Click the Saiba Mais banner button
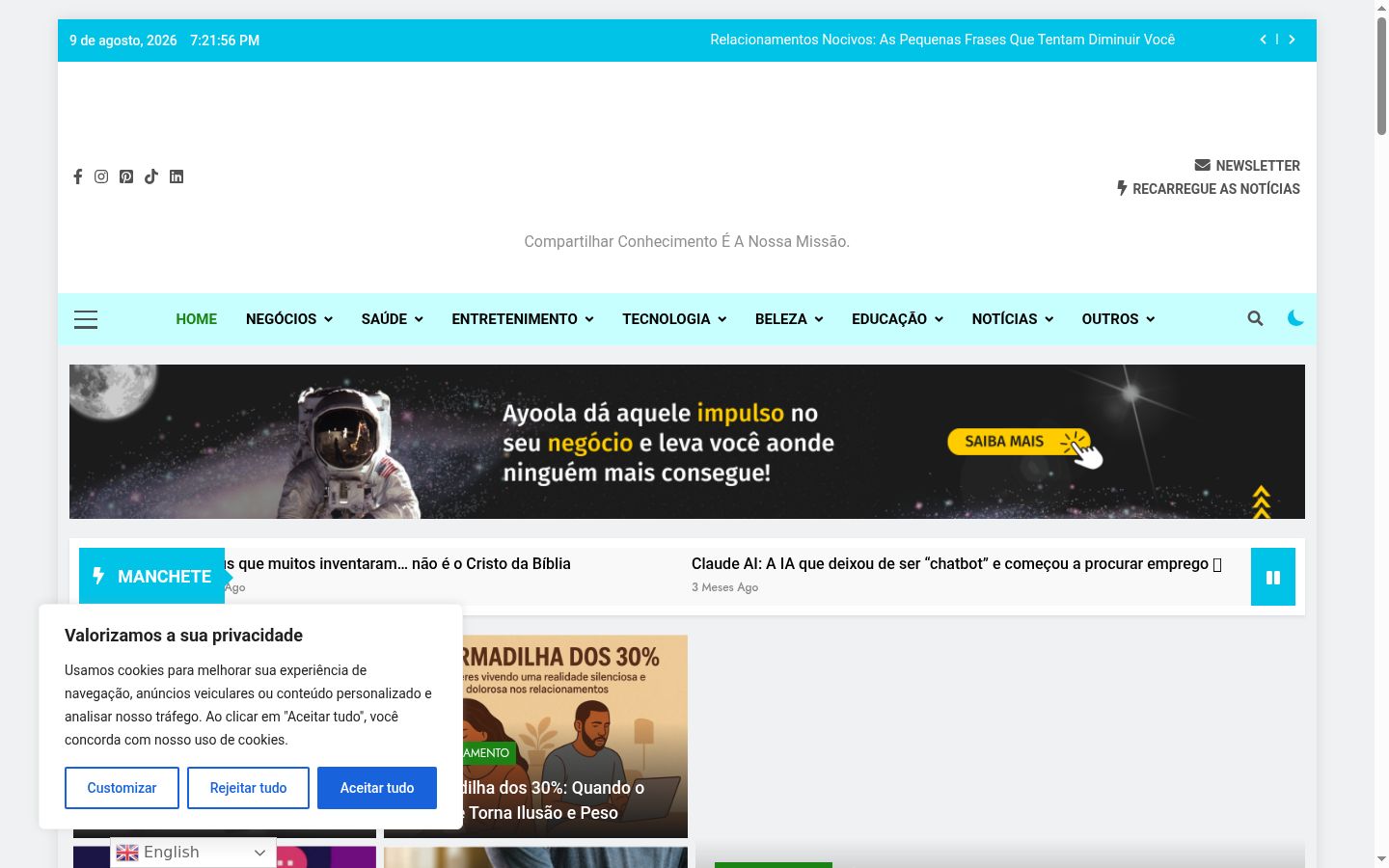 pos(1020,442)
